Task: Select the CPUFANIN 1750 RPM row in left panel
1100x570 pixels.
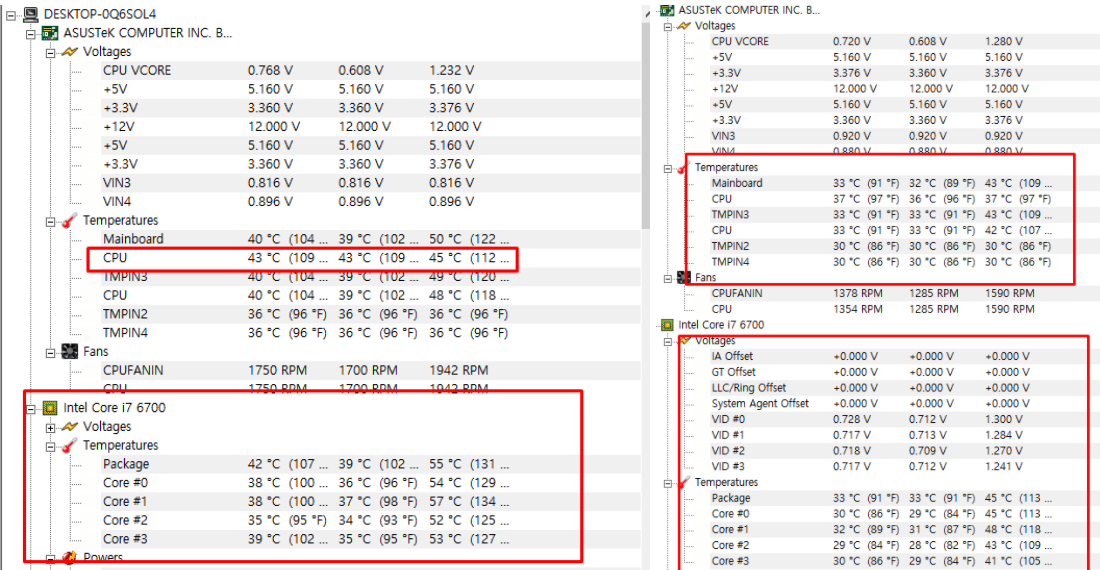Action: pos(370,370)
